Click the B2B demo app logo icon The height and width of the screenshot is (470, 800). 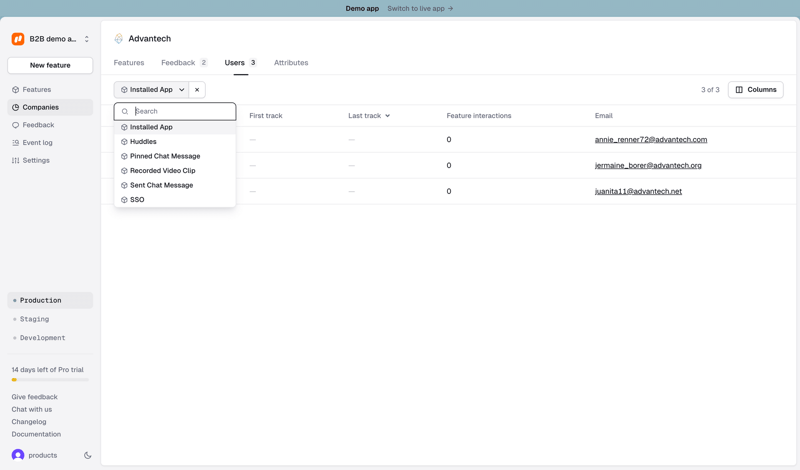[x=18, y=39]
